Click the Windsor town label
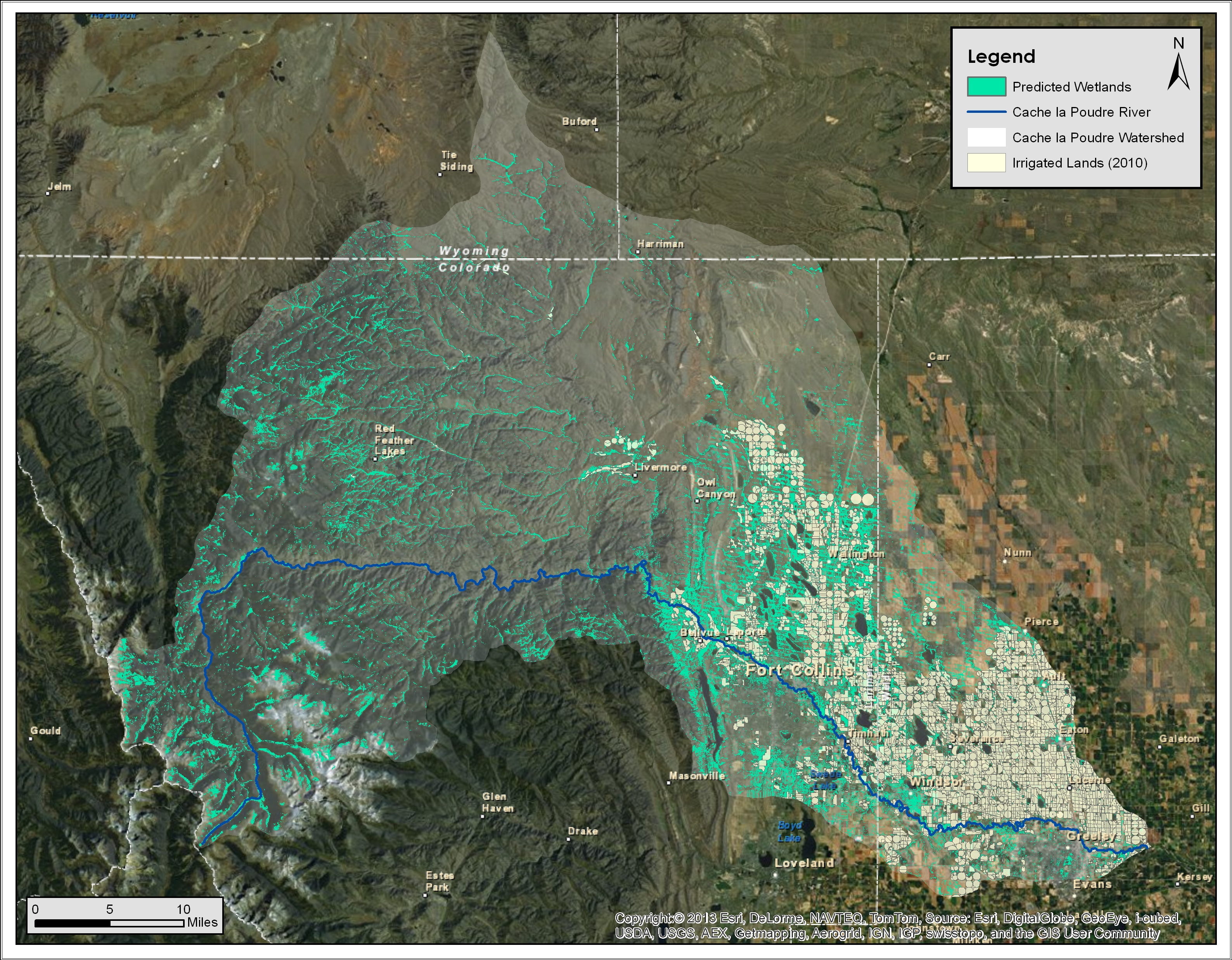 tap(936, 782)
